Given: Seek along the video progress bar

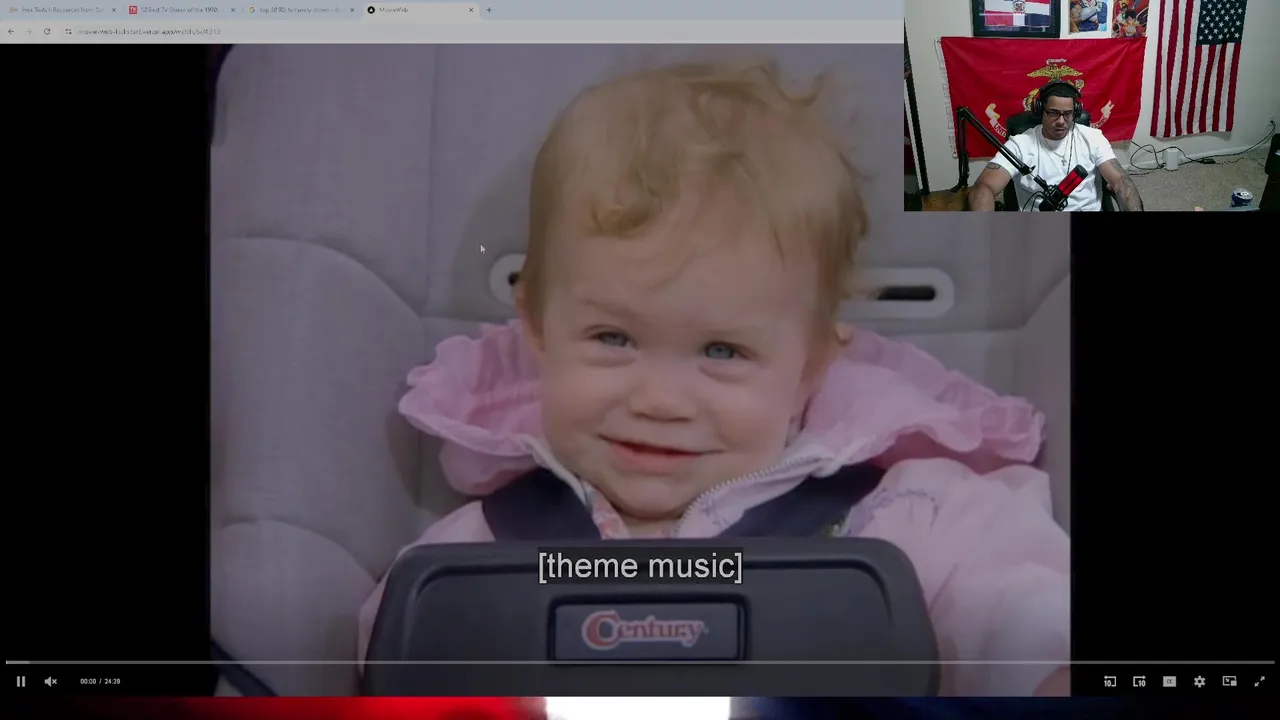Looking at the screenshot, I should [640, 662].
